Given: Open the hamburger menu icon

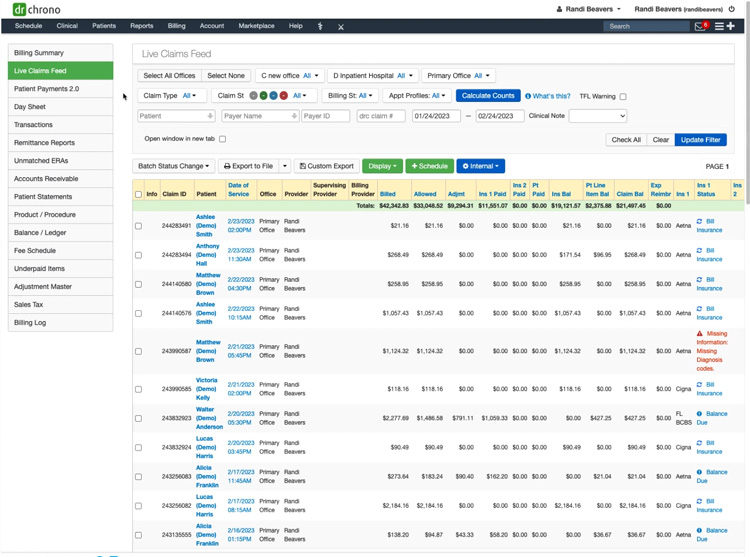Looking at the screenshot, I should [719, 26].
